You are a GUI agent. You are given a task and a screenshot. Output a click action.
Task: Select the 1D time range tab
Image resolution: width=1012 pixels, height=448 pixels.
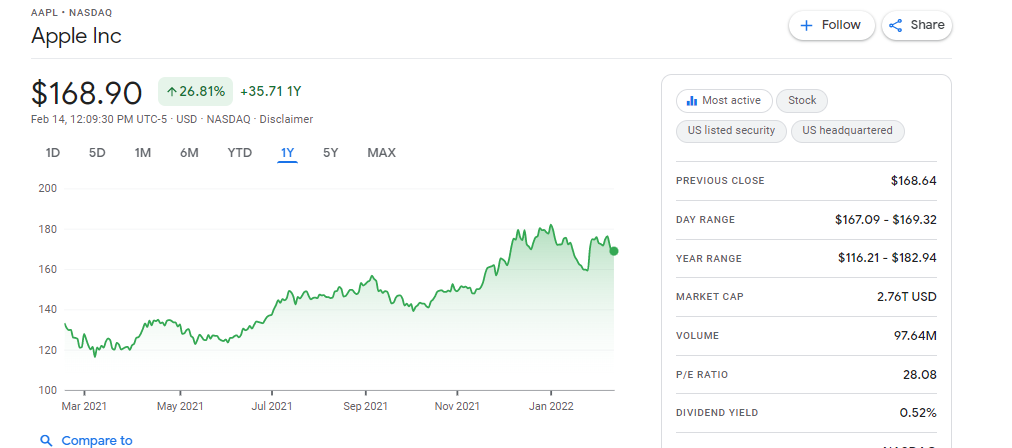point(52,153)
